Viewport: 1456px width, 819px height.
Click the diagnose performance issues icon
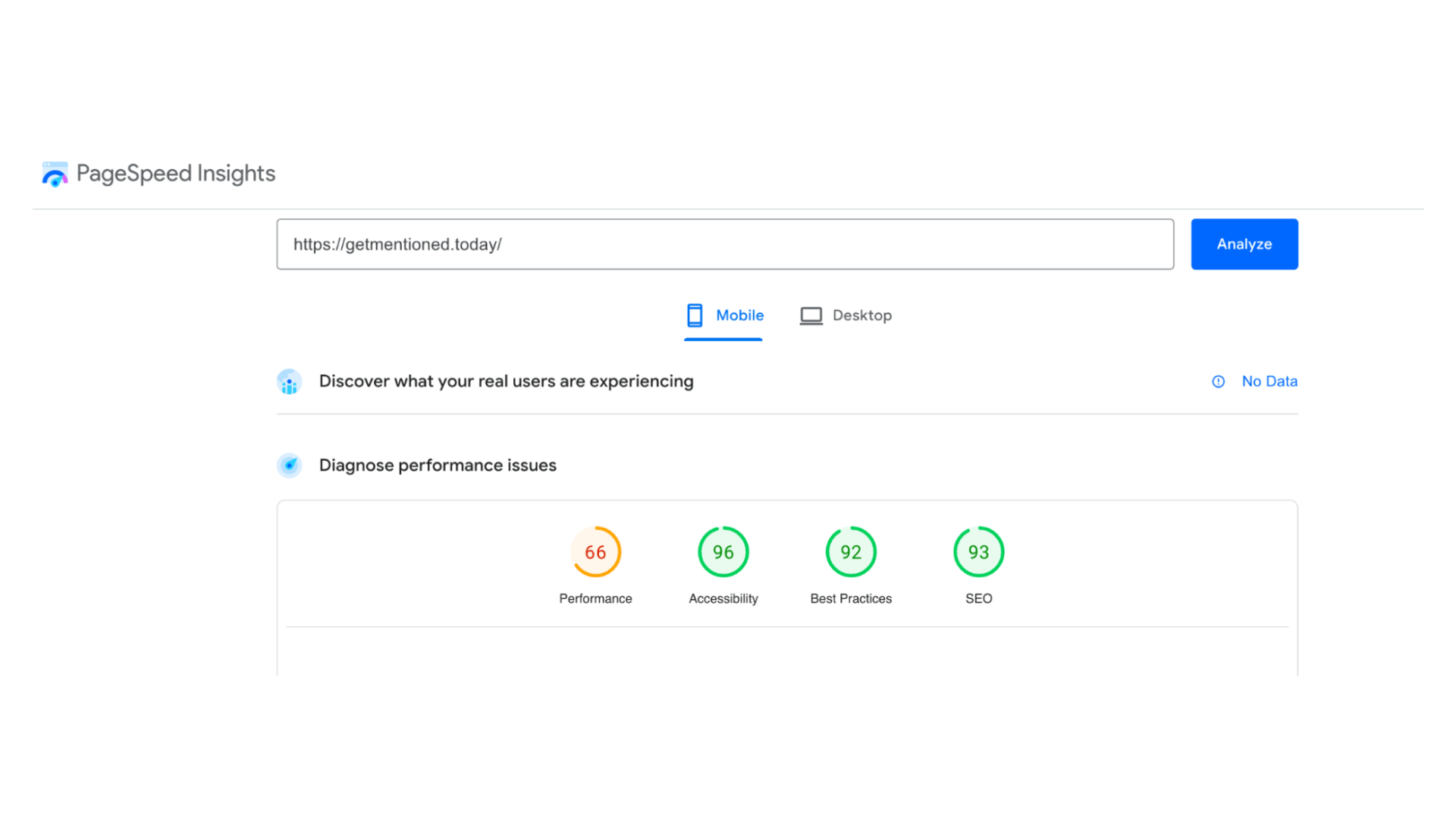click(x=289, y=466)
